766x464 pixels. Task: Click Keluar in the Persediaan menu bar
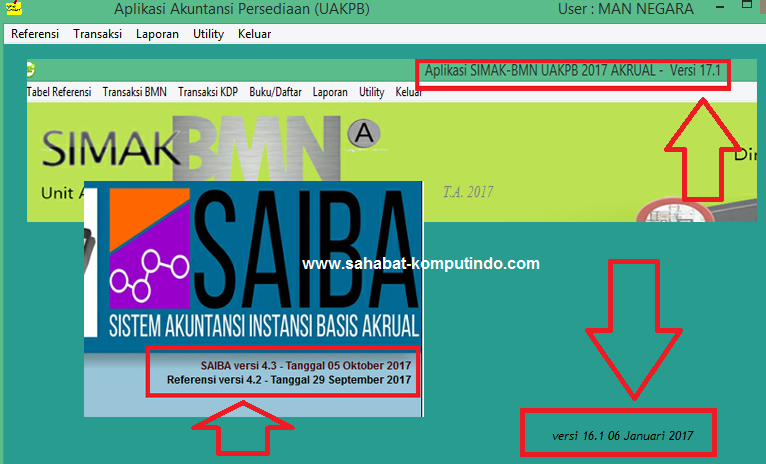[254, 34]
